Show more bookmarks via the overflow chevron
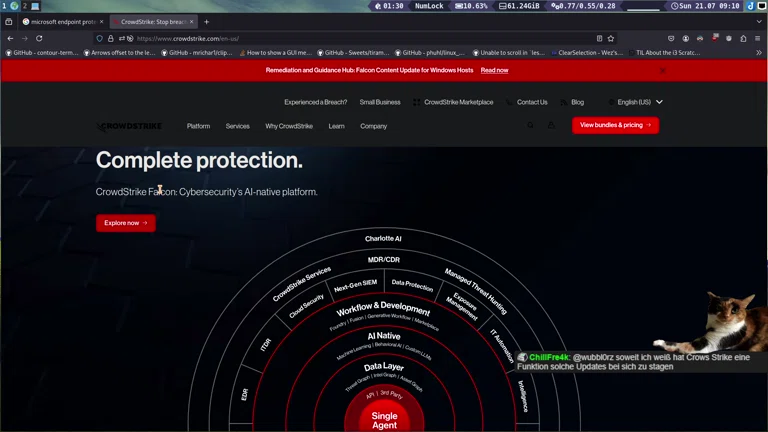 pos(757,52)
